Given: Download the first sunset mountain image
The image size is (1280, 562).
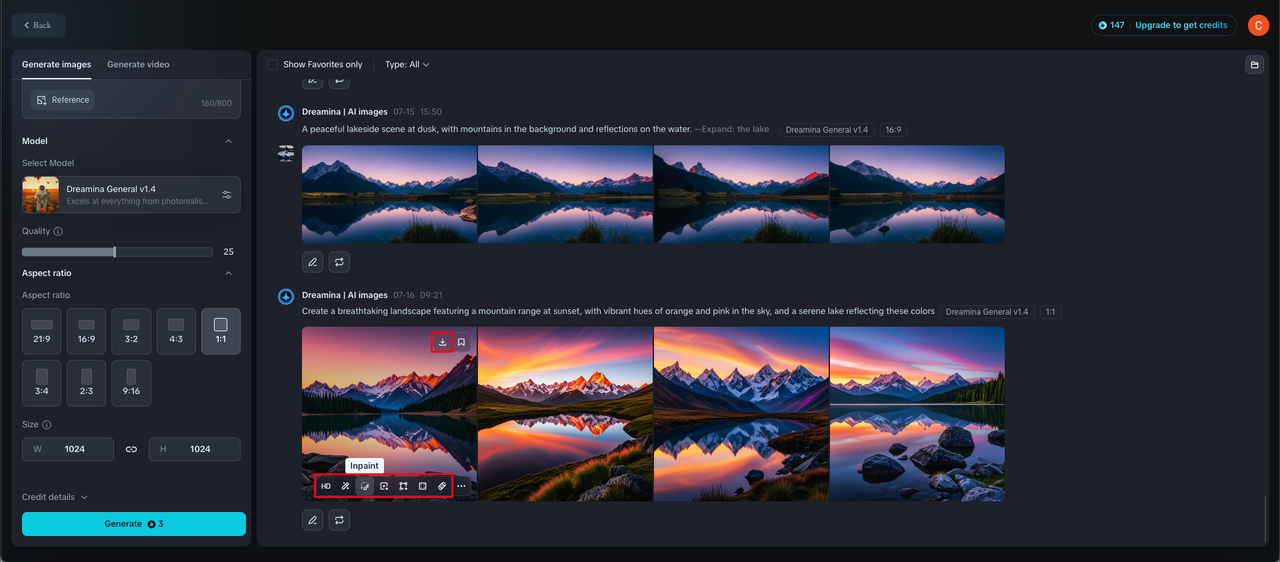Looking at the screenshot, I should click(443, 342).
